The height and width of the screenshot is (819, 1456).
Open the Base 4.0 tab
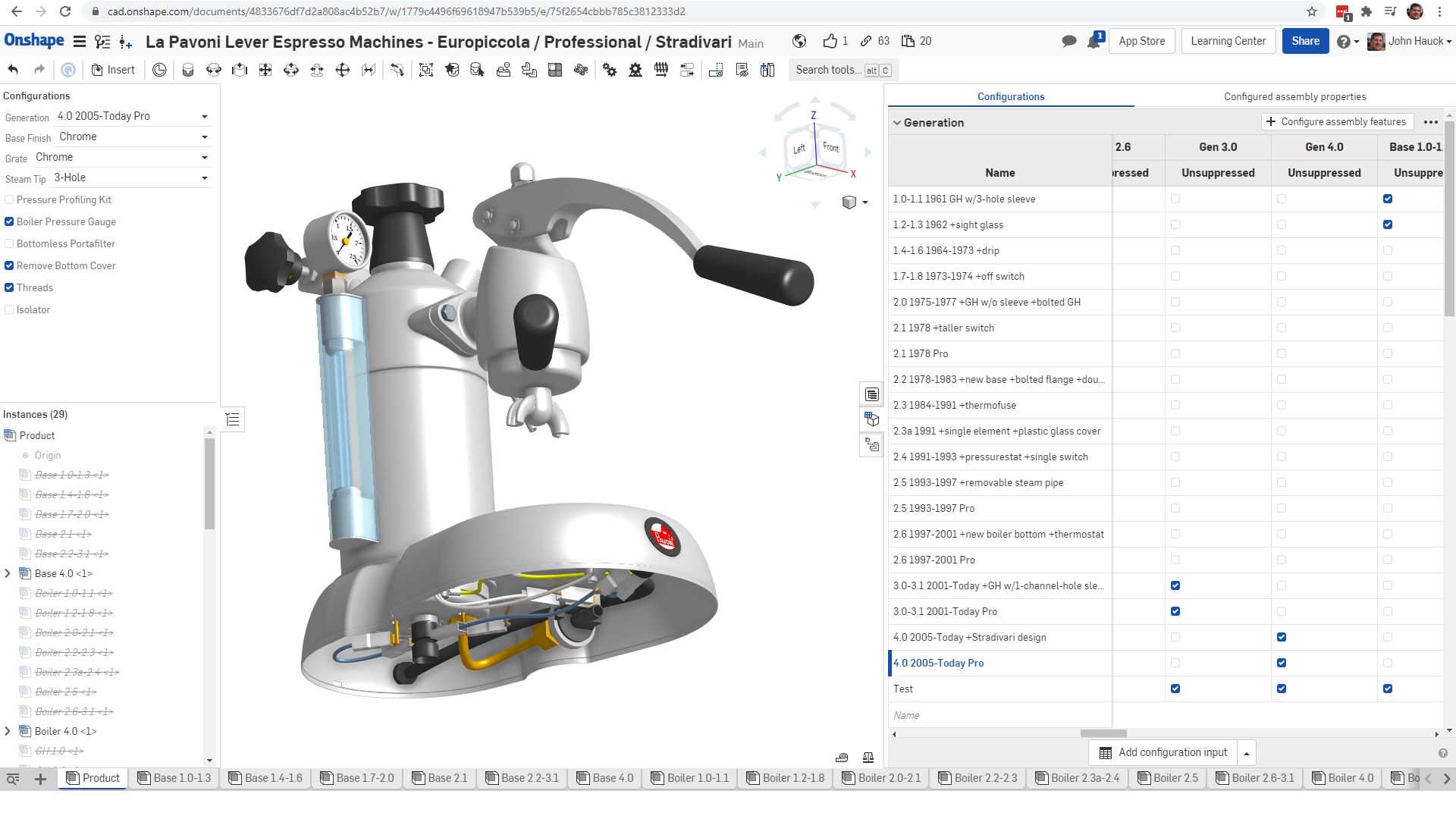click(604, 778)
